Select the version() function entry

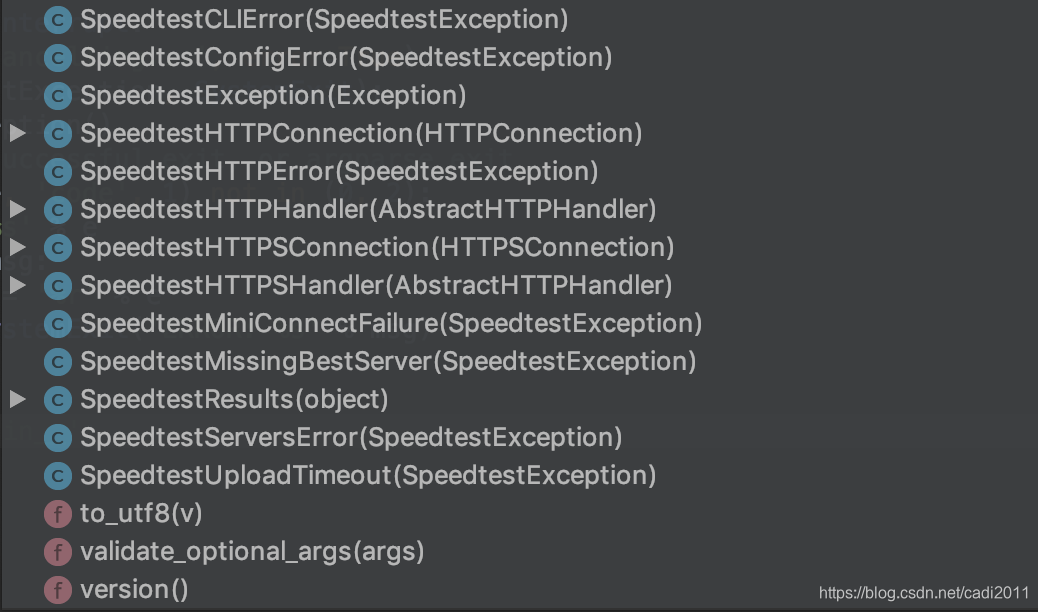134,589
